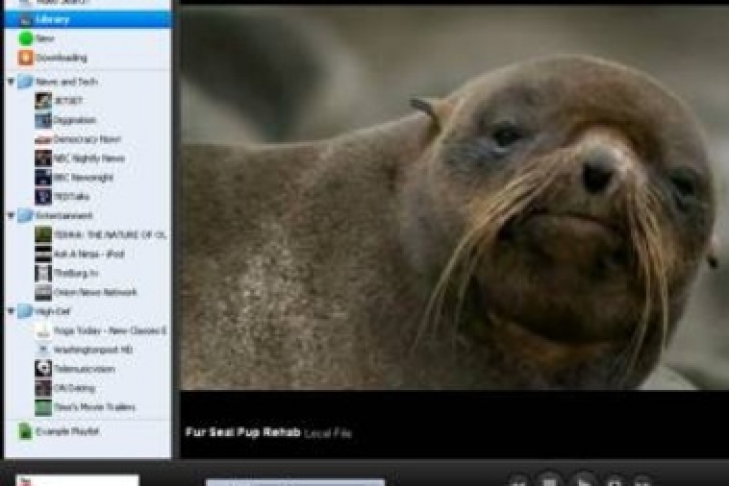Open Ask A Ninja - iPod channel

tap(88, 254)
